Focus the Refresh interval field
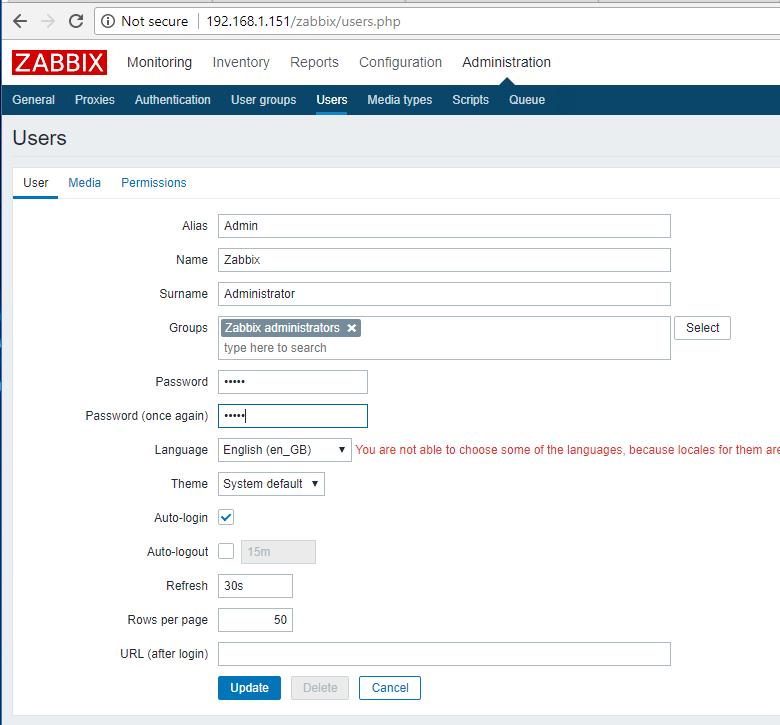Image resolution: width=780 pixels, height=725 pixels. click(x=255, y=586)
